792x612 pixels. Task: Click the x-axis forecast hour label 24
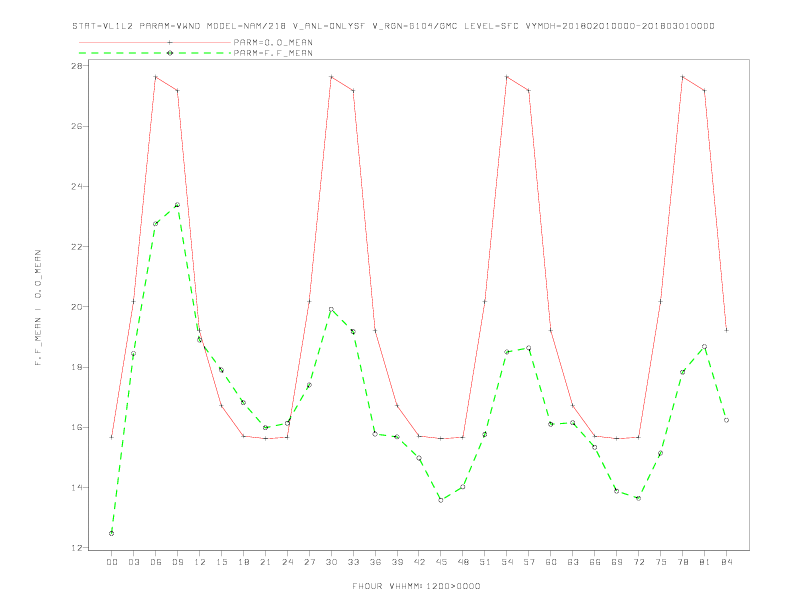pyautogui.click(x=287, y=562)
